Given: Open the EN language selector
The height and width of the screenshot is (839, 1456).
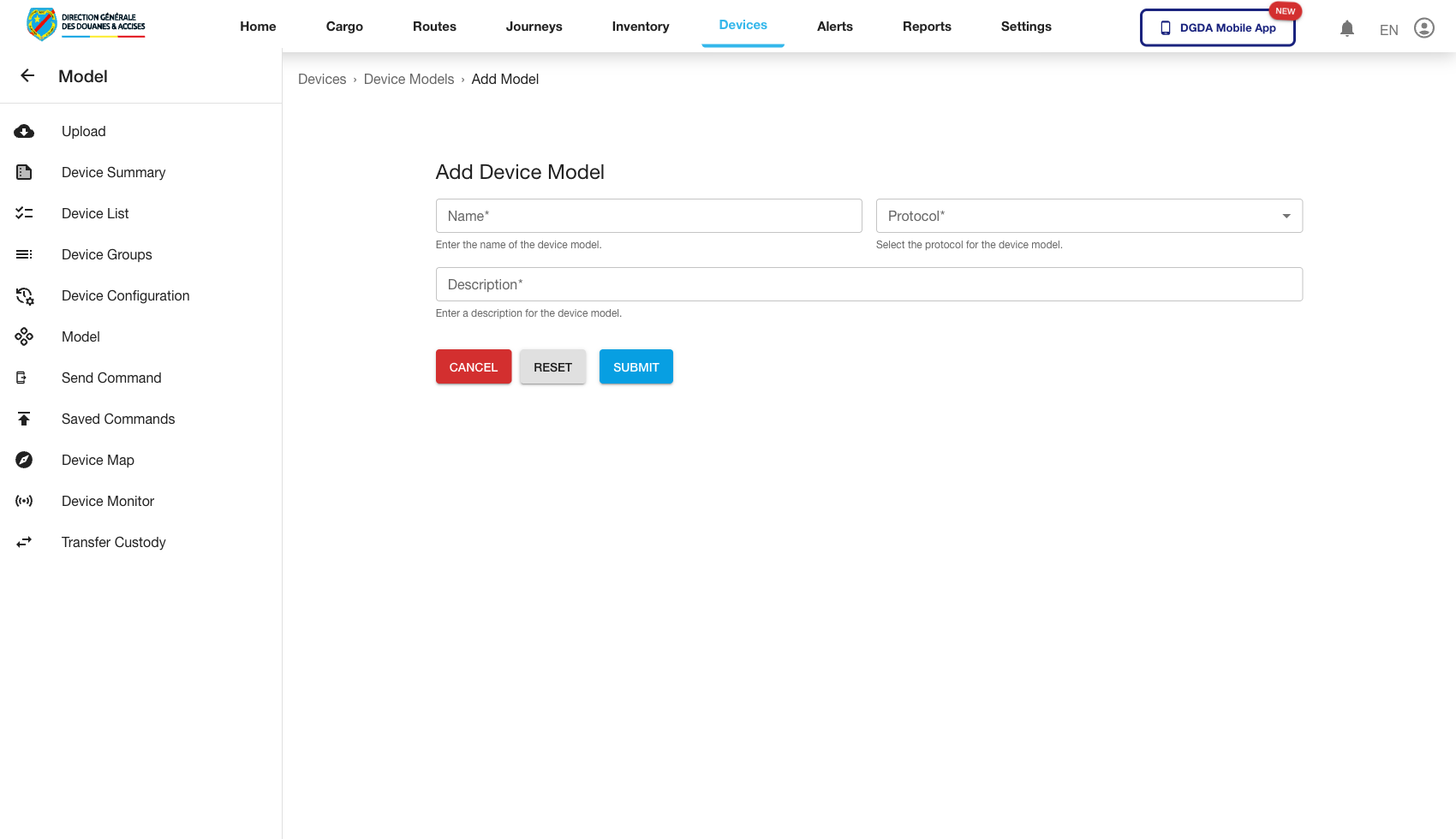Looking at the screenshot, I should tap(1388, 29).
